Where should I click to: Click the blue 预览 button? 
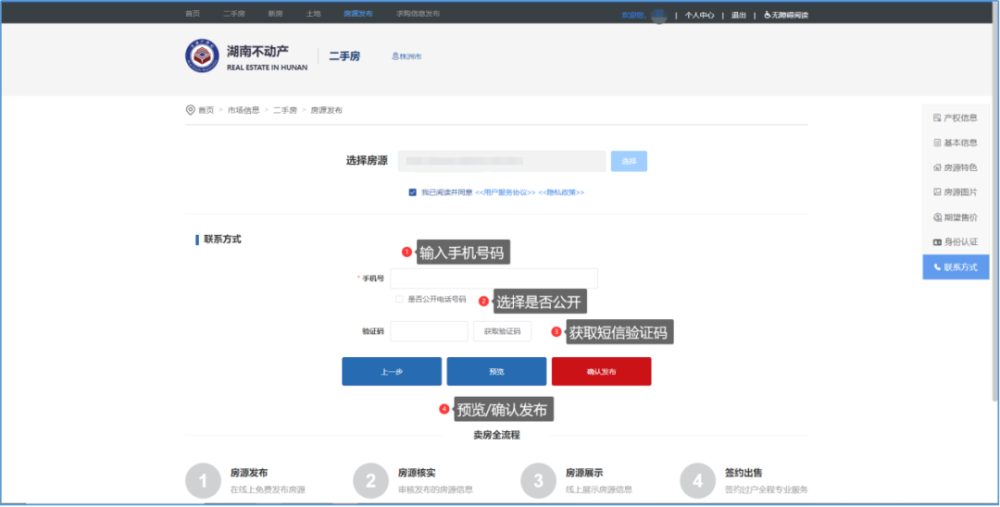tap(497, 372)
